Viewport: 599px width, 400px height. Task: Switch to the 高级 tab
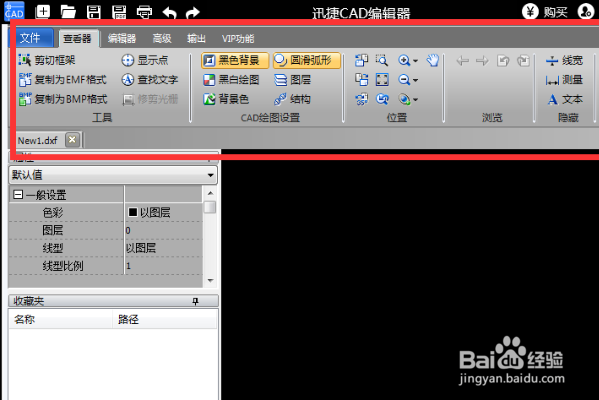pyautogui.click(x=162, y=39)
